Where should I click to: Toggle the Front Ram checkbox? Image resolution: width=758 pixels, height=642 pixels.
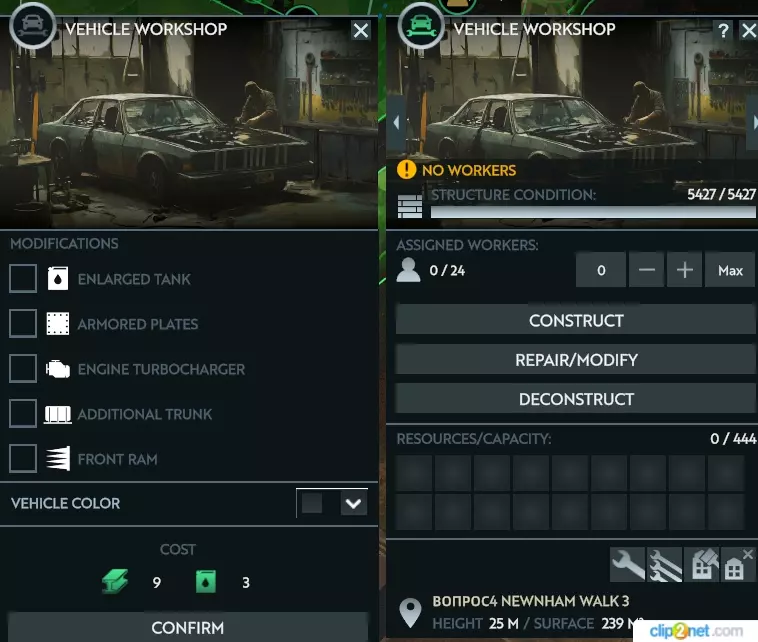23,458
